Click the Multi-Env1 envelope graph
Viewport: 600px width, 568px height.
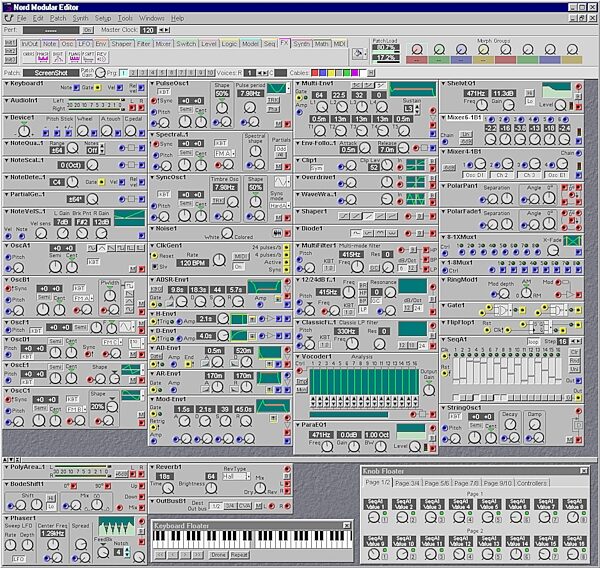[413, 89]
